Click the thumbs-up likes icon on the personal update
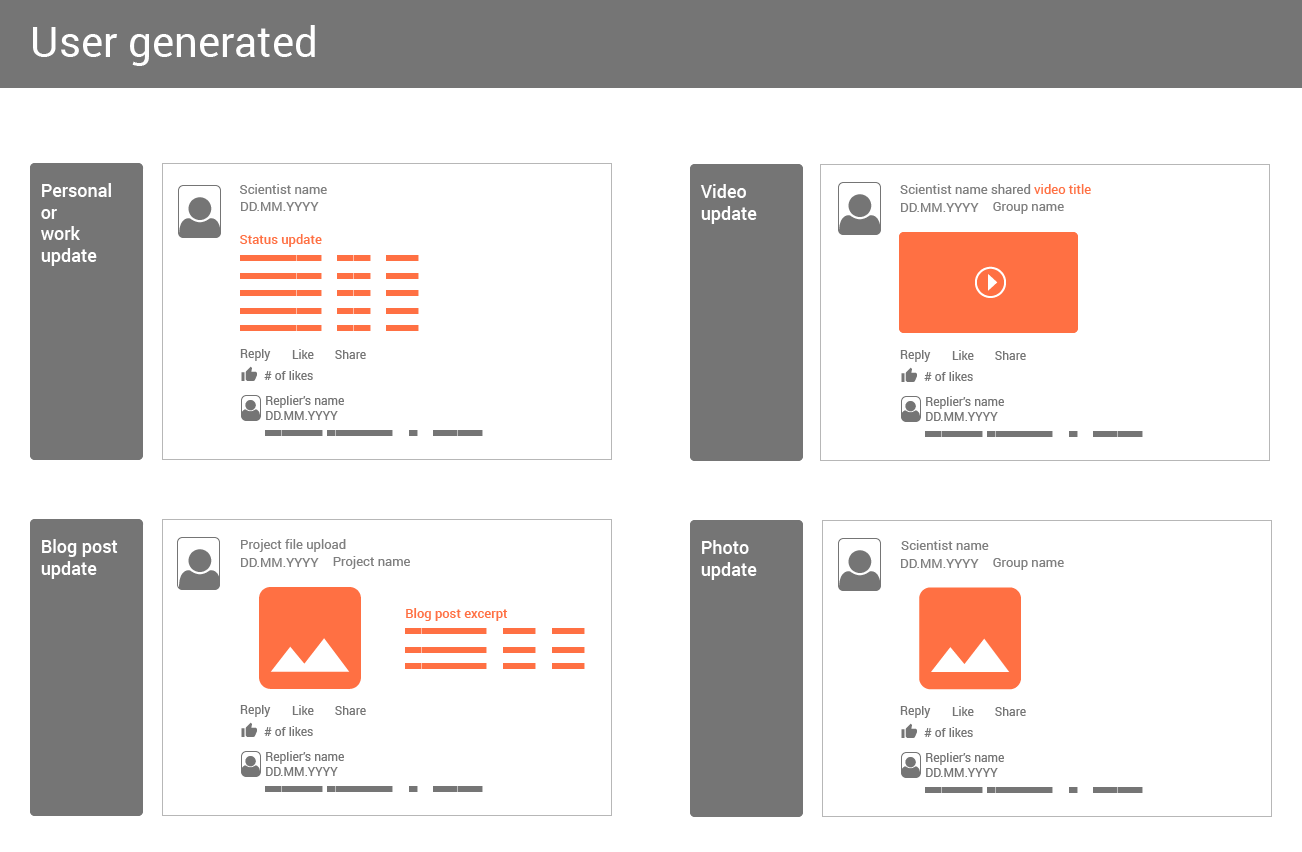The width and height of the screenshot is (1302, 852). point(249,375)
